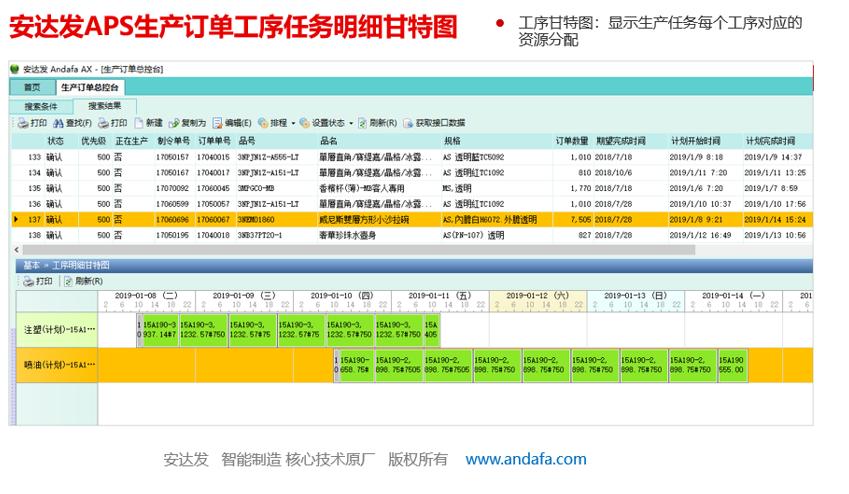This screenshot has width=849, height=494.
Task: Click the 品名 column header
Action: tap(378, 141)
